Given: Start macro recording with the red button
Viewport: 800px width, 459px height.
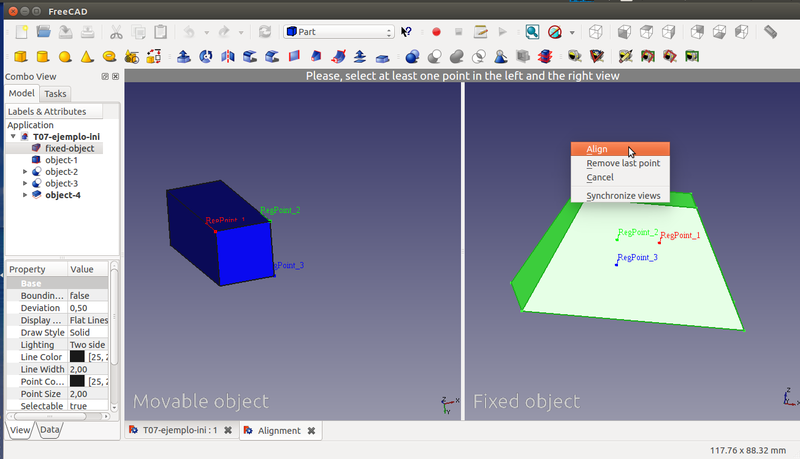Looking at the screenshot, I should pyautogui.click(x=436, y=32).
